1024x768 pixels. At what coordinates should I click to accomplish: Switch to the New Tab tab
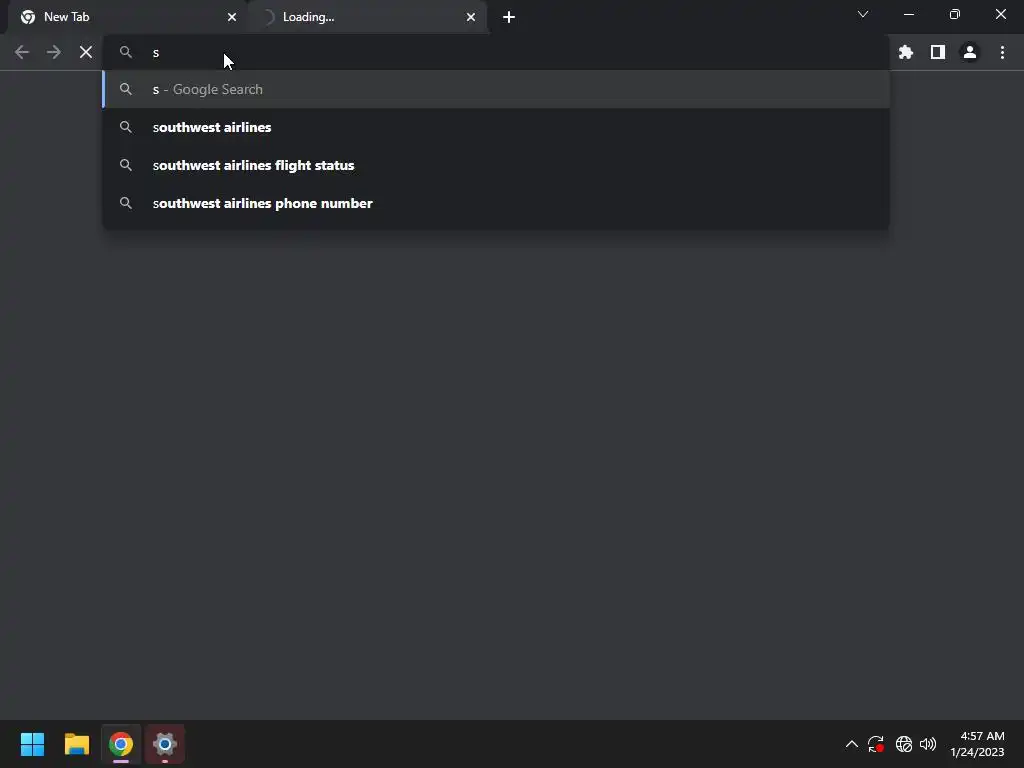pos(123,17)
